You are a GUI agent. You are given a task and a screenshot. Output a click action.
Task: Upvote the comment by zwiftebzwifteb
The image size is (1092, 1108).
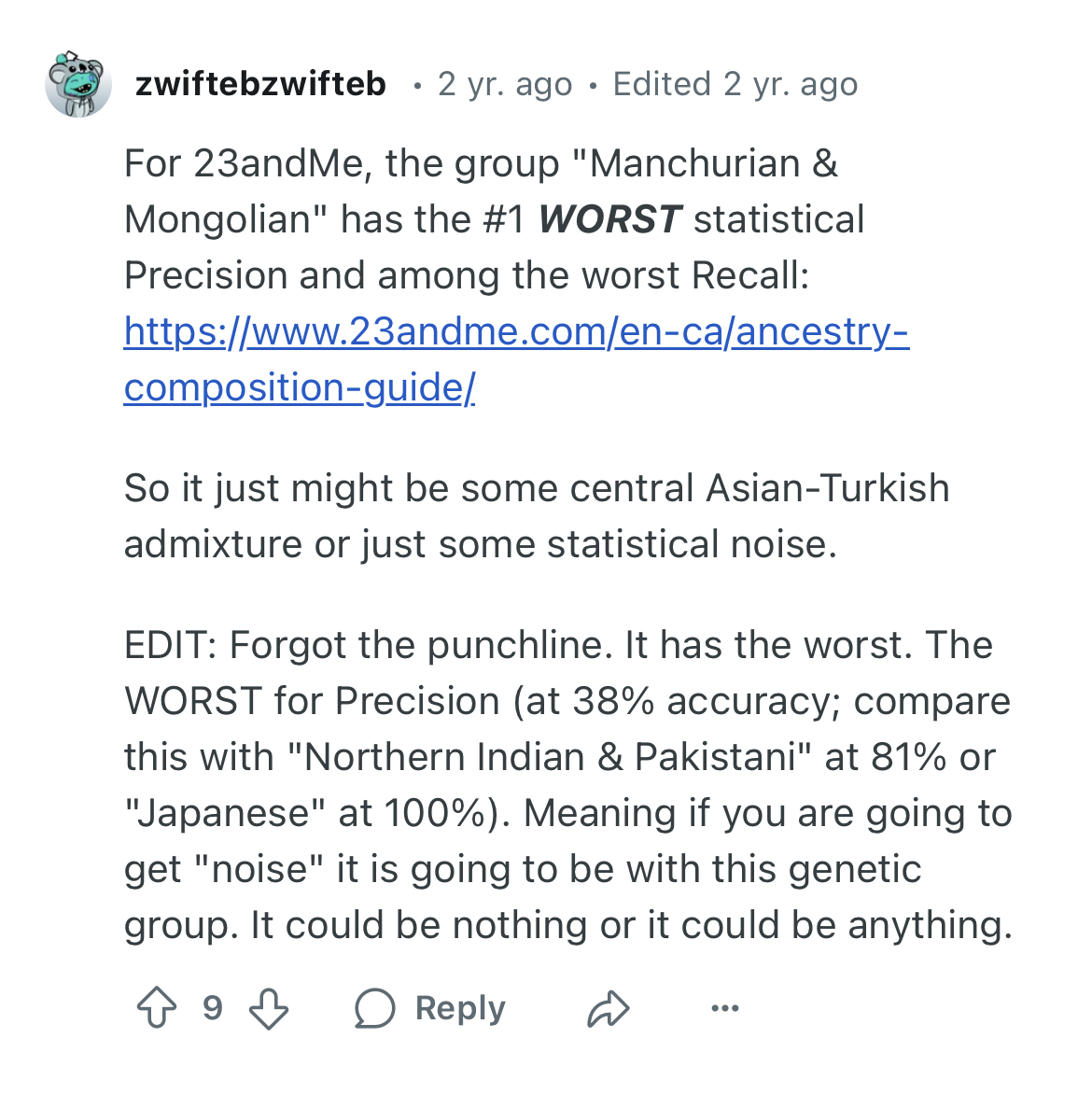pos(157,1008)
